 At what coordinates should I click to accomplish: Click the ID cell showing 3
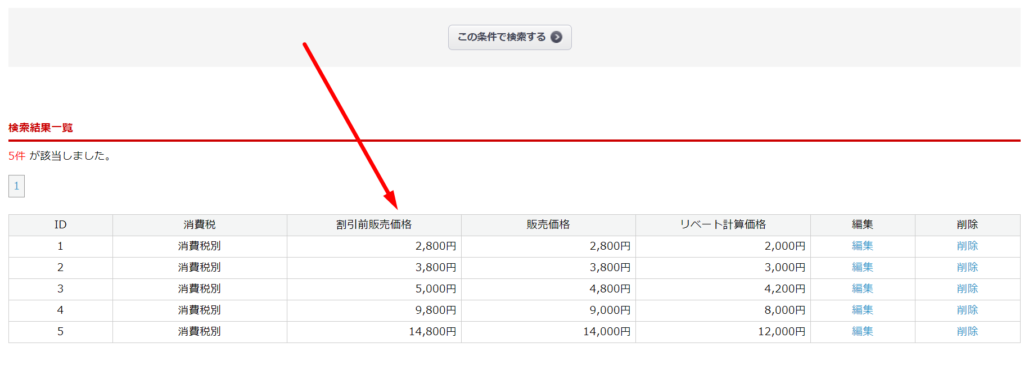click(61, 289)
